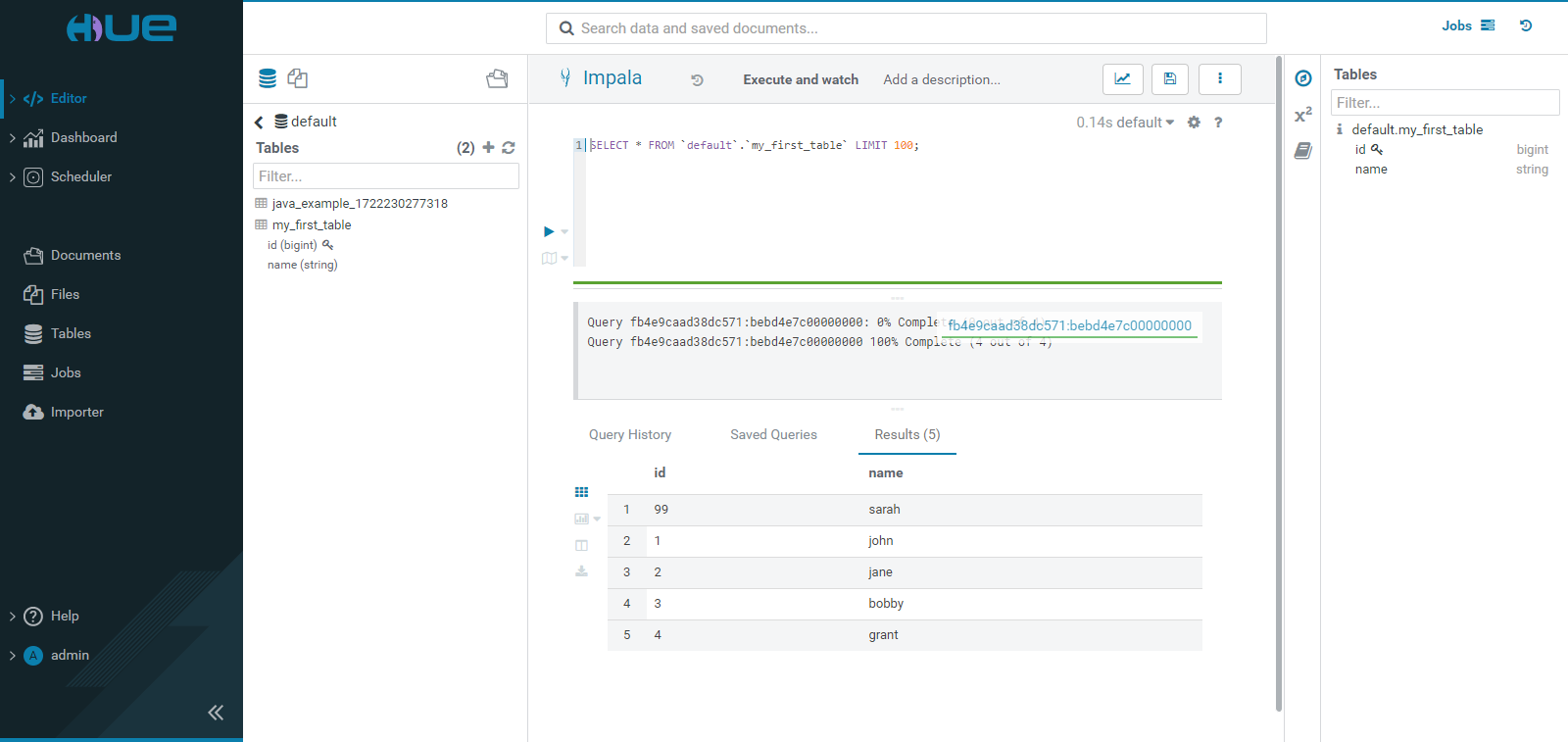
Task: Open query settings gear icon
Action: (1194, 123)
